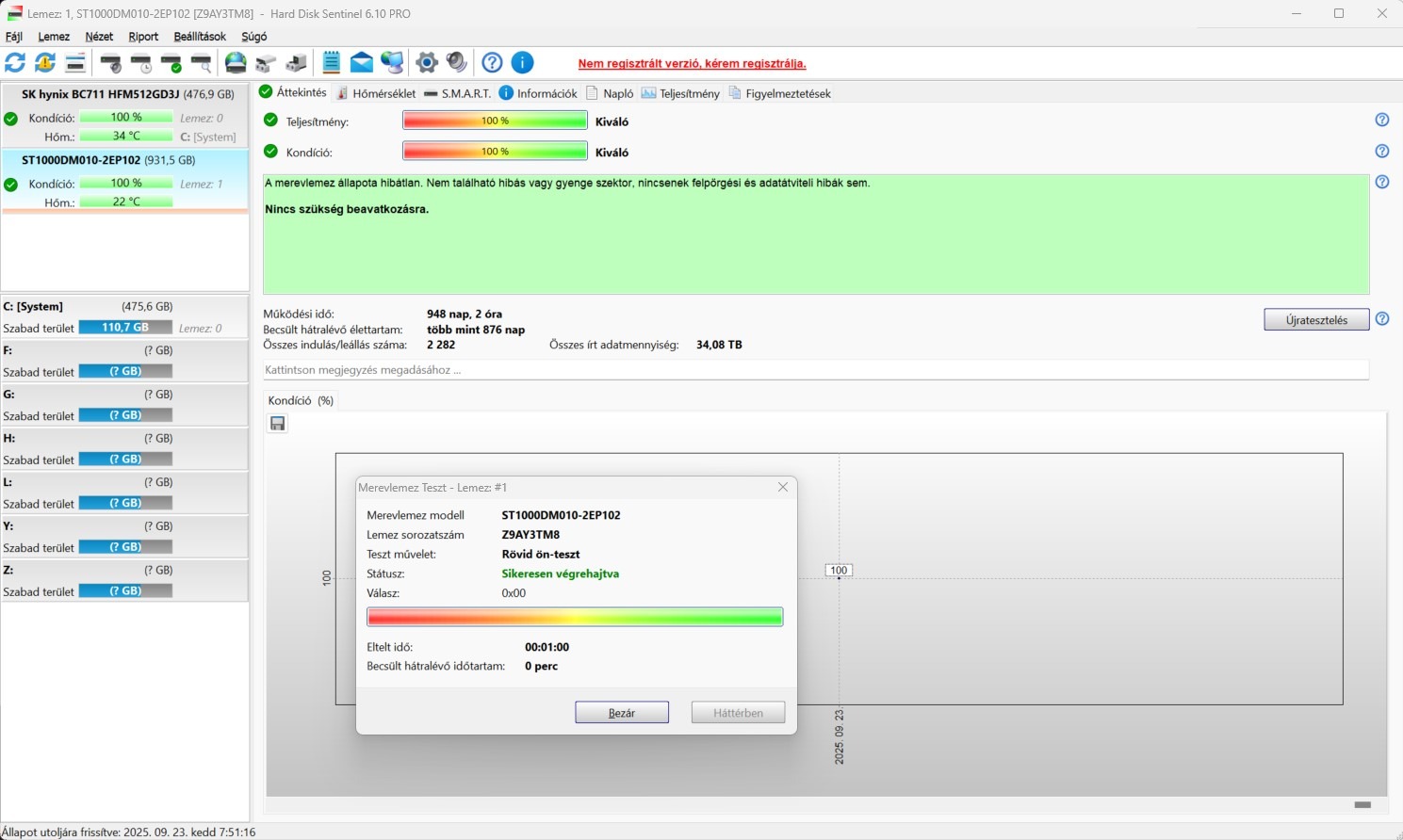Click the help icon beside the green status text
The image size is (1403, 840).
1381,182
